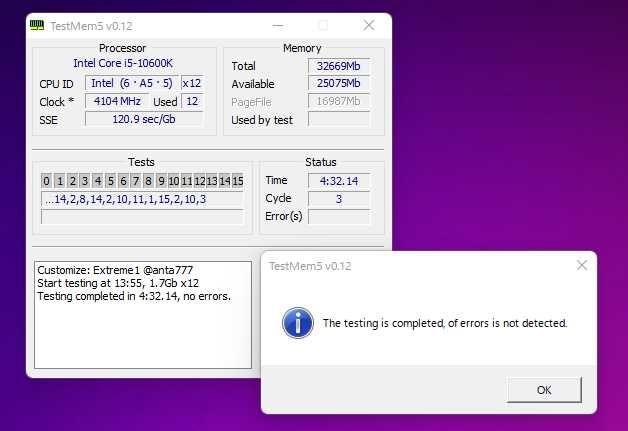Select test box number 11
The image size is (628, 431).
[187, 181]
